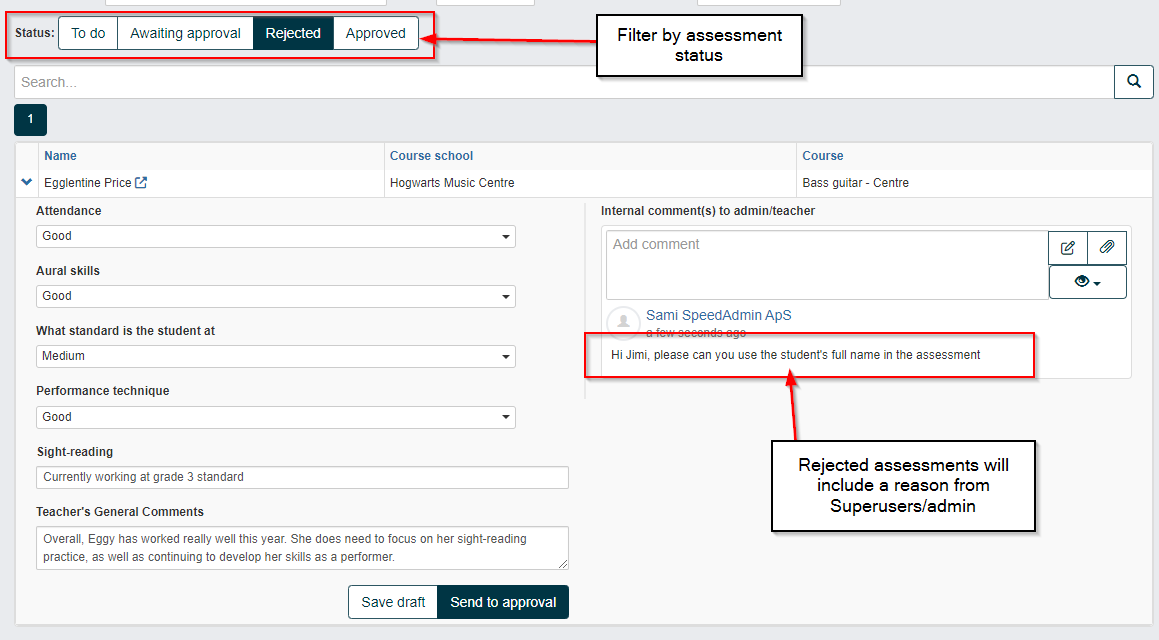Sort by the Course school column header
This screenshot has width=1159, height=640.
click(x=430, y=155)
